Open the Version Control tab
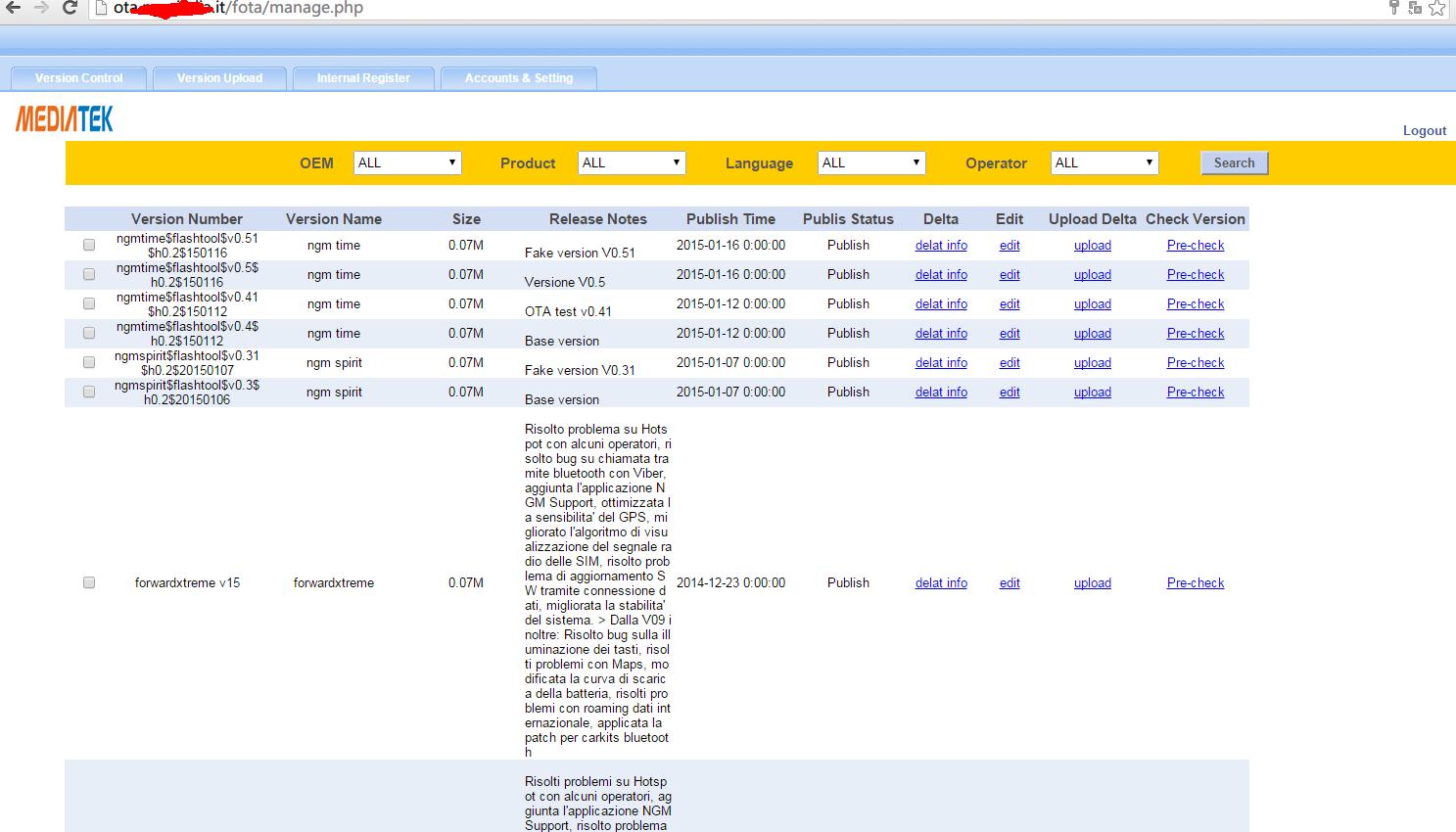 click(x=78, y=78)
